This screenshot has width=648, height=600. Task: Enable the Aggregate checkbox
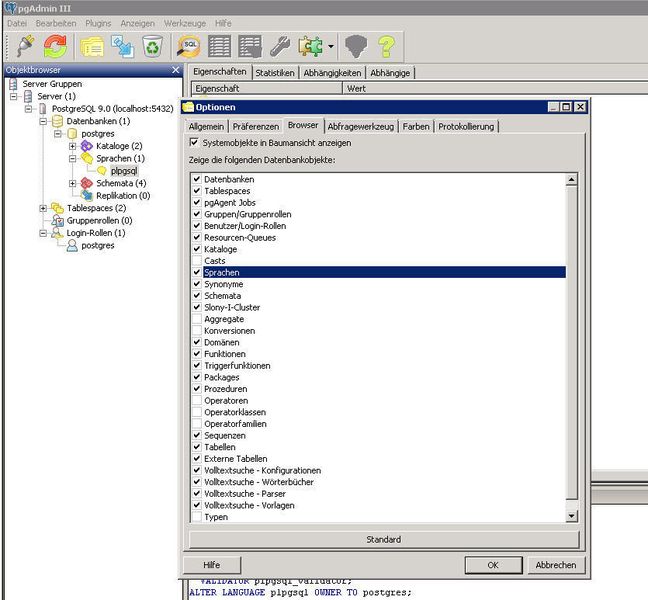197,319
